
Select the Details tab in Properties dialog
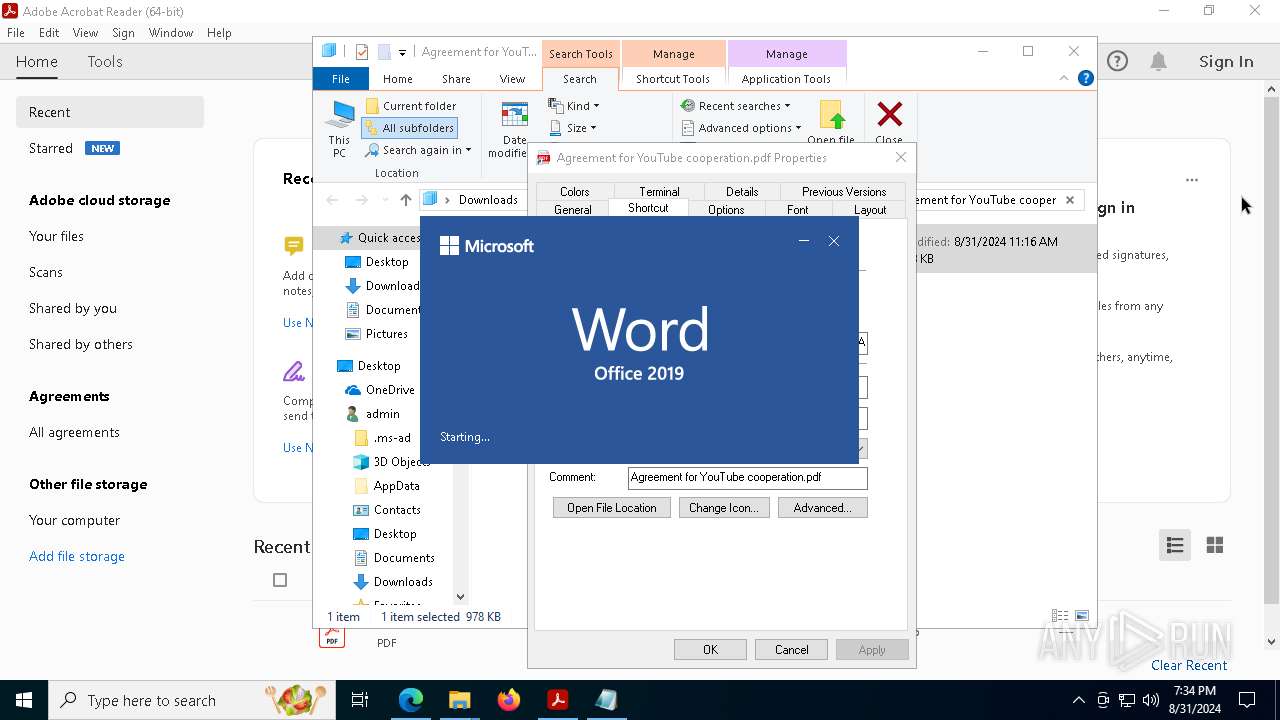742,192
